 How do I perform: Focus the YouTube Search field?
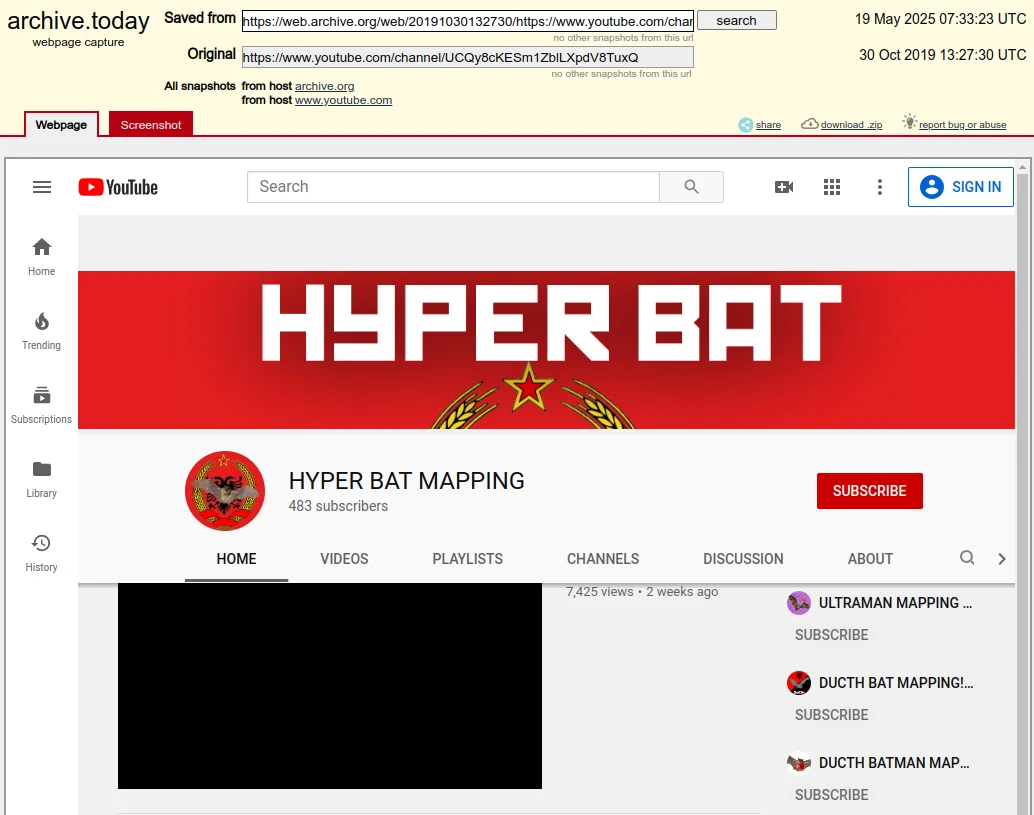tap(453, 187)
